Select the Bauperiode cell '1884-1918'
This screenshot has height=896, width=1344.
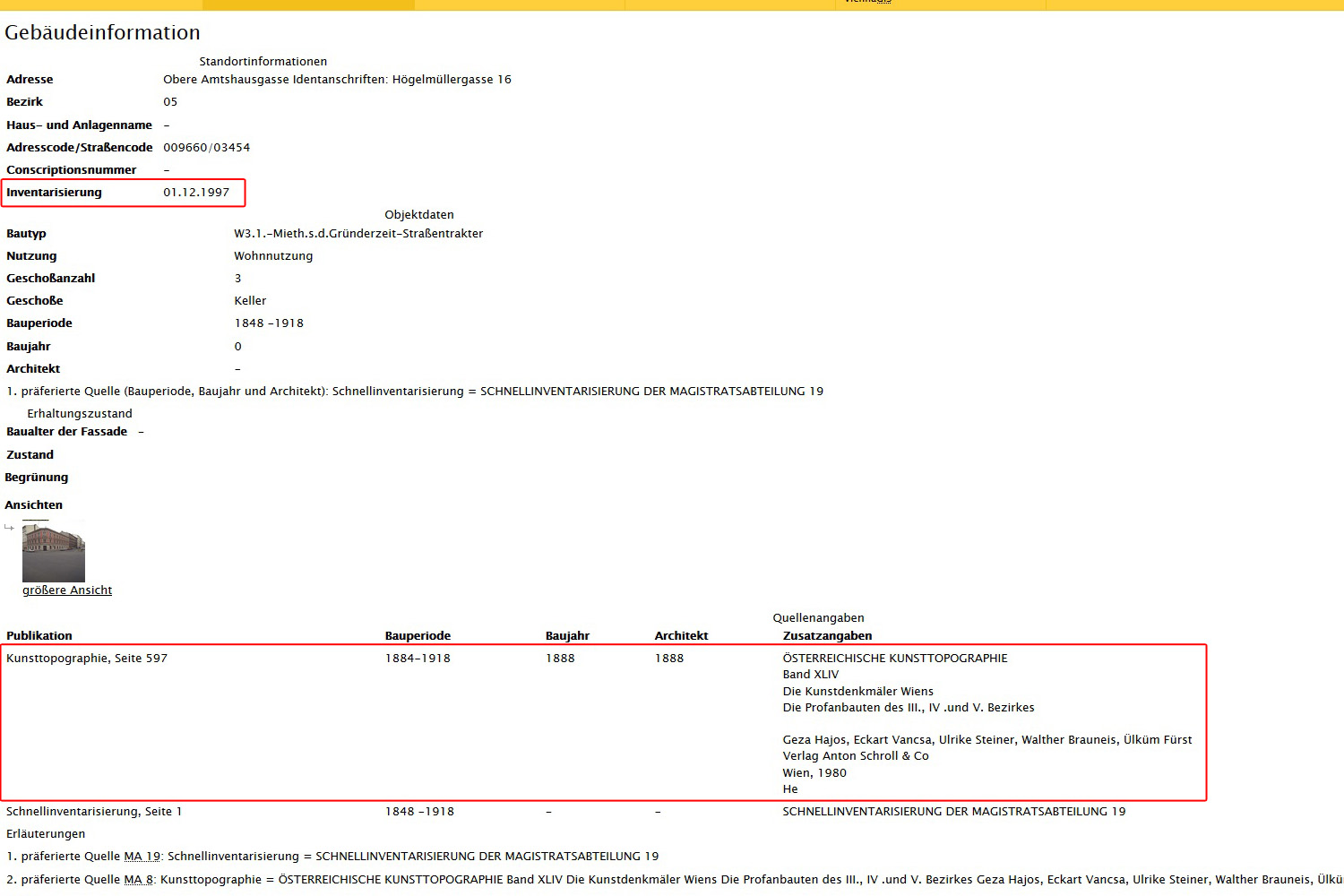pyautogui.click(x=418, y=658)
